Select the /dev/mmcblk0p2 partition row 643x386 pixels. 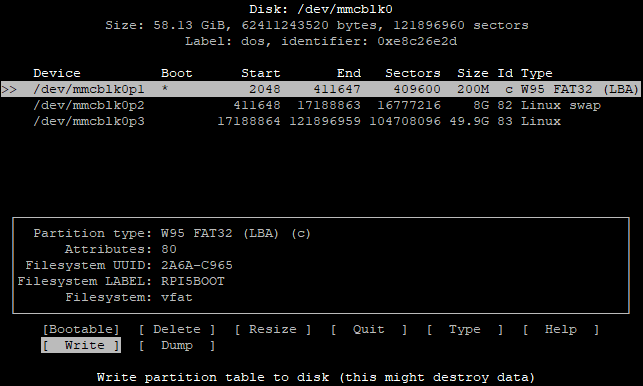pyautogui.click(x=317, y=105)
